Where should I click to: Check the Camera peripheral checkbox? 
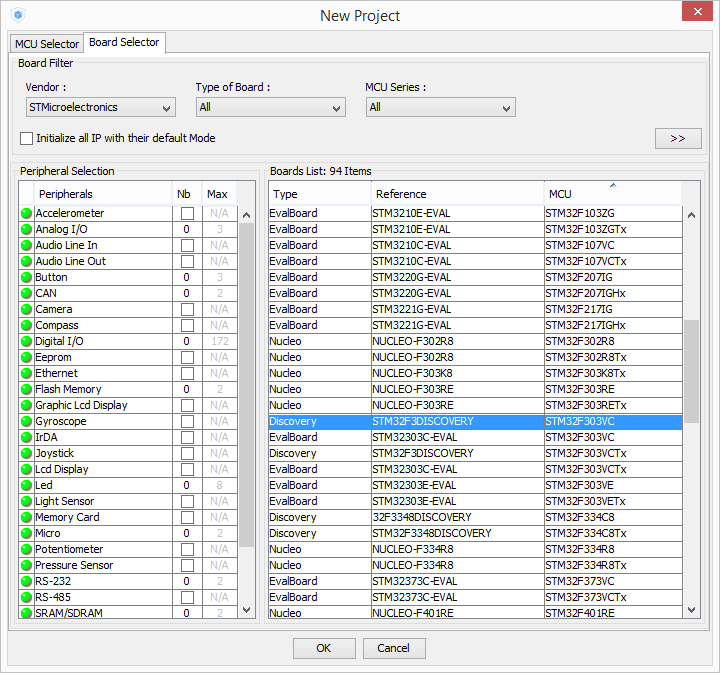187,309
